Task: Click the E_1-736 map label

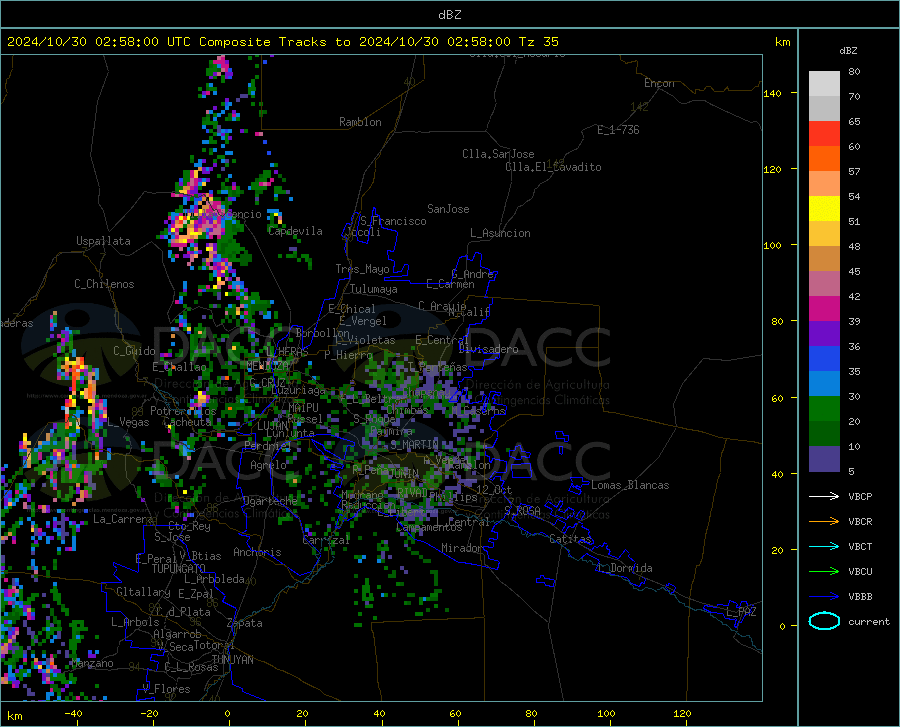Action: (x=618, y=130)
